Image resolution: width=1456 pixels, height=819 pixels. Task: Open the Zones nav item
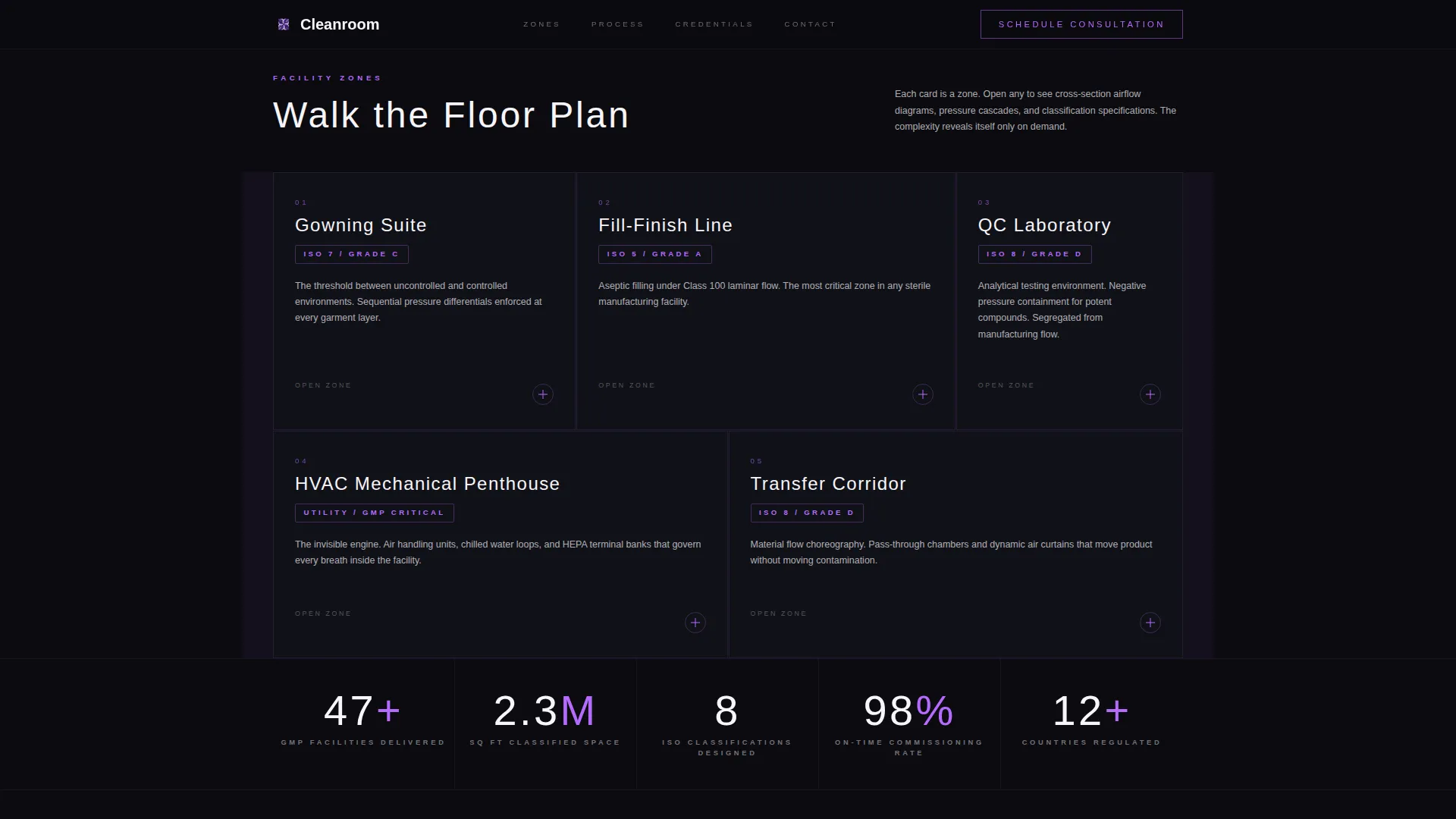541,24
